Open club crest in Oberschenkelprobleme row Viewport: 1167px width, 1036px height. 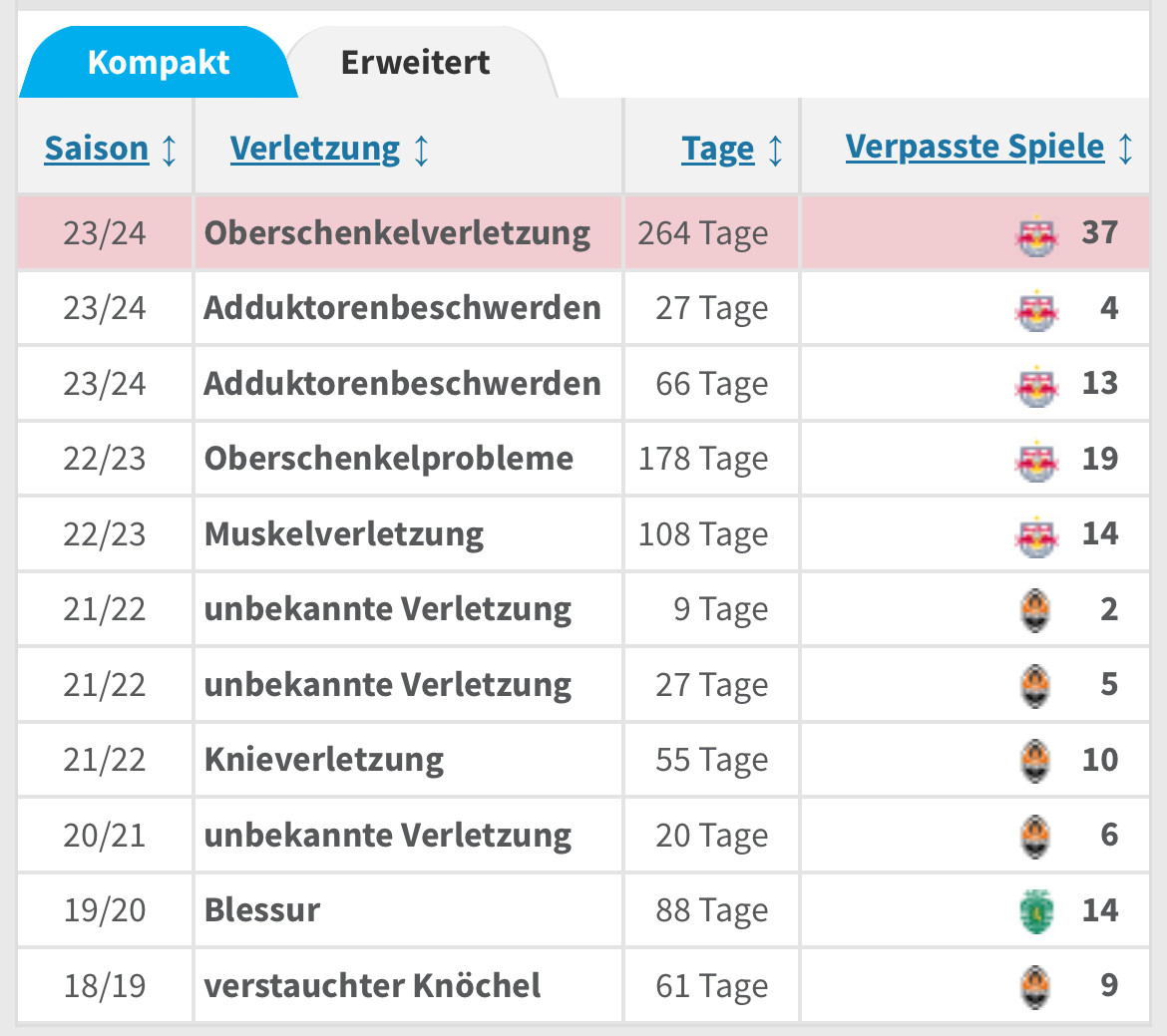point(1036,460)
